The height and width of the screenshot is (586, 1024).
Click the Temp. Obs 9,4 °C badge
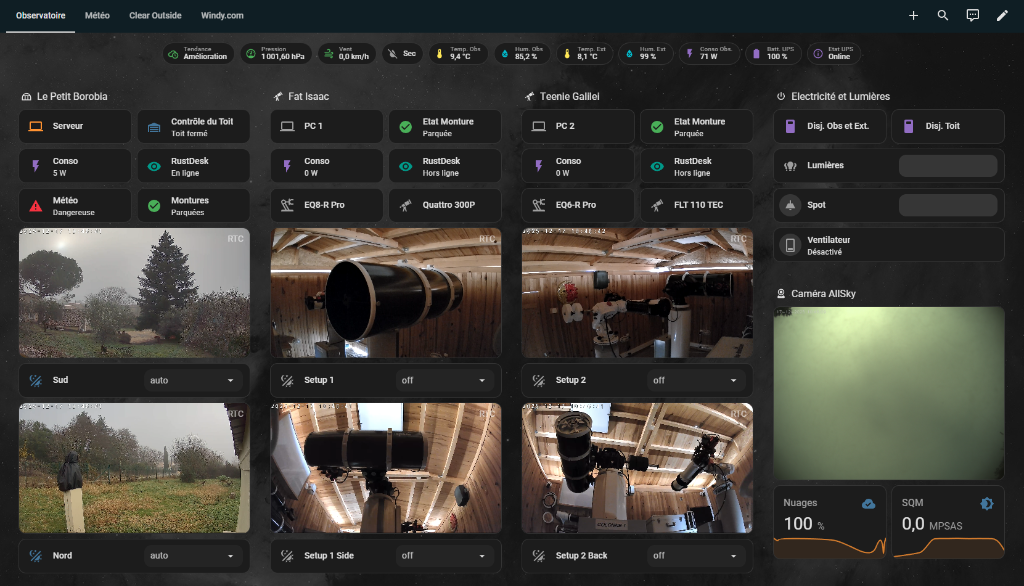tap(458, 54)
